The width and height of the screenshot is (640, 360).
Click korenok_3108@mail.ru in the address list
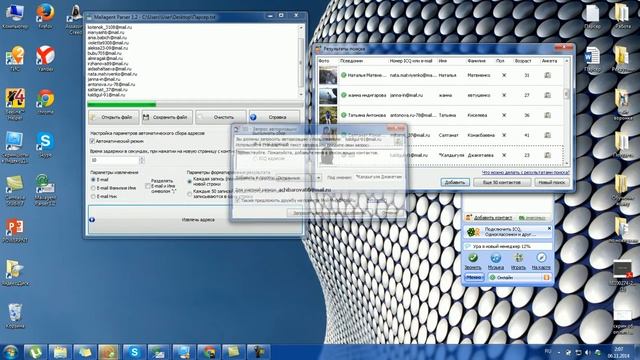(x=110, y=27)
